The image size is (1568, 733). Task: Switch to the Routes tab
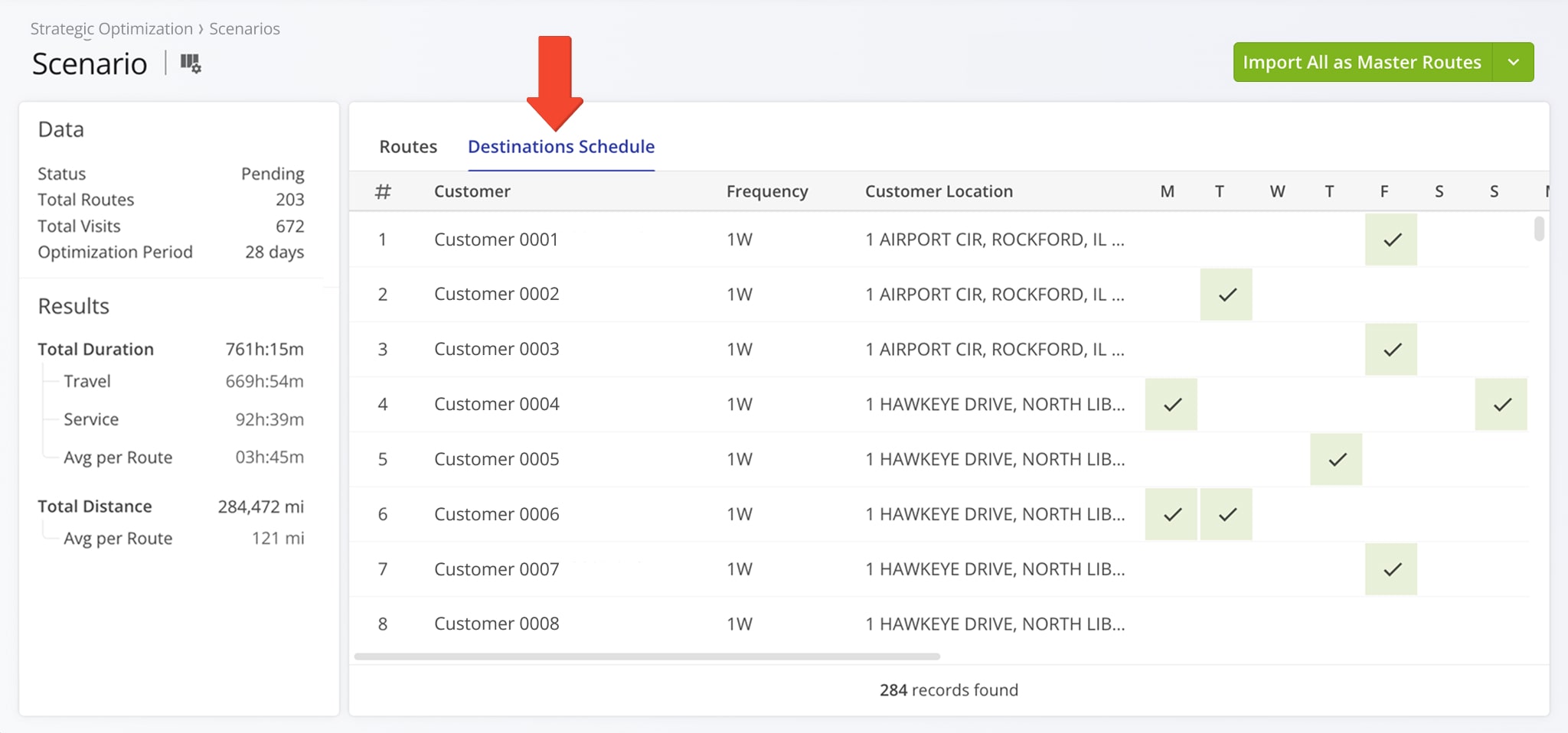(x=408, y=146)
